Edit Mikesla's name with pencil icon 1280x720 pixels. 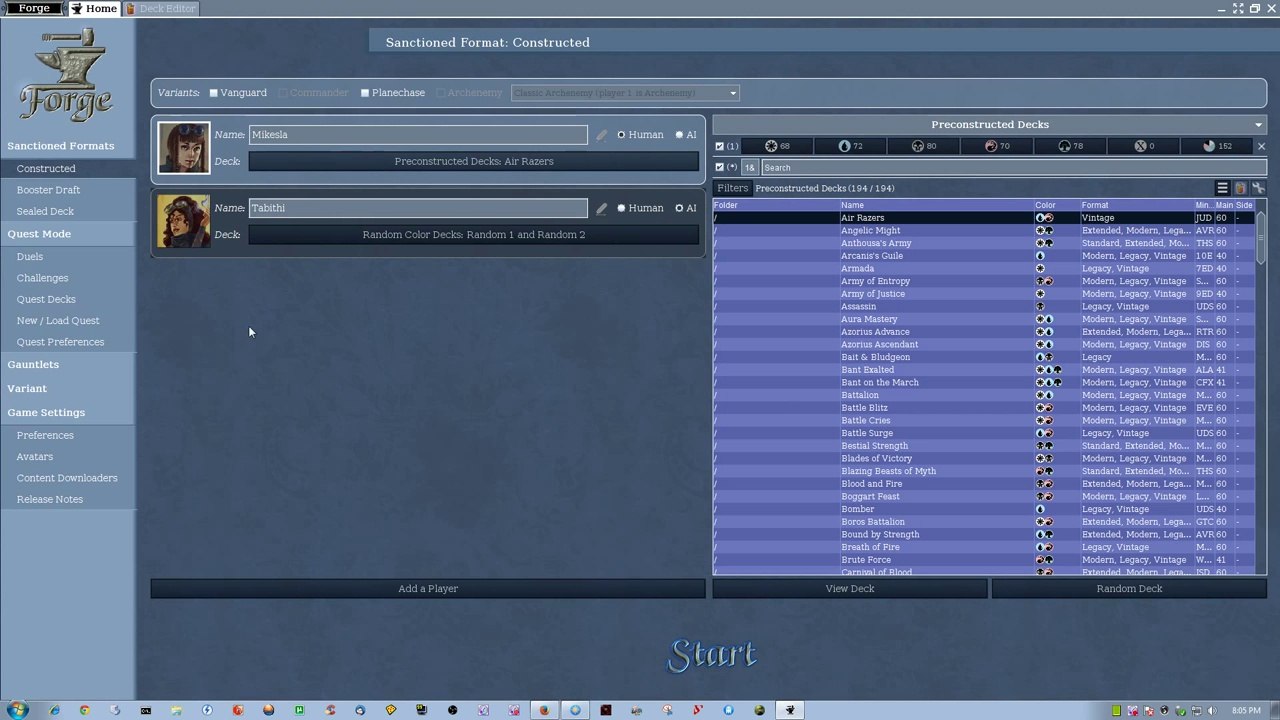(x=601, y=135)
